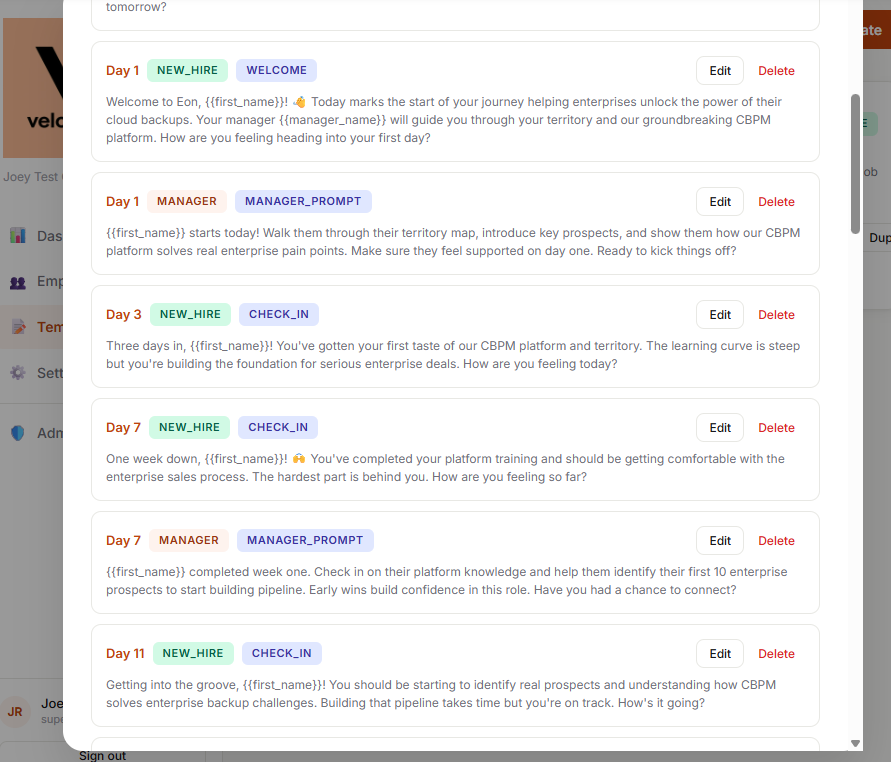
Task: Select Templates in the sidebar navigation
Action: (40, 327)
